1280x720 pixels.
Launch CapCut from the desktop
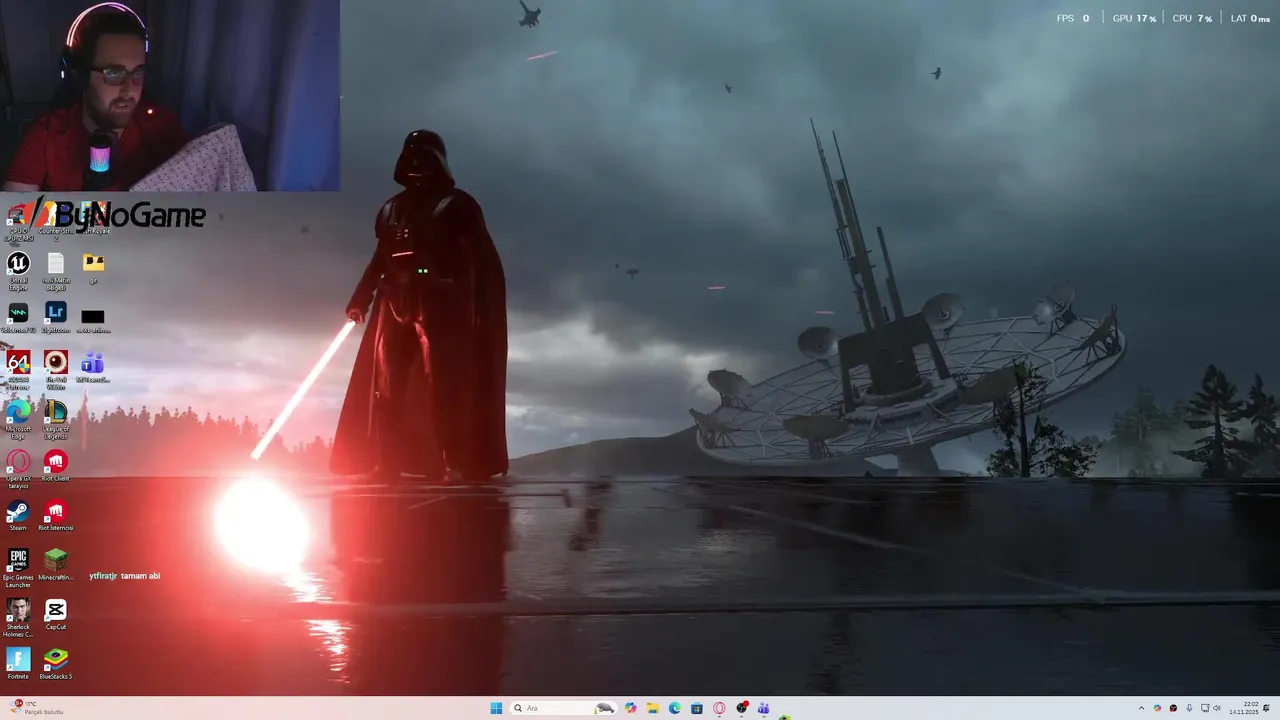point(56,615)
